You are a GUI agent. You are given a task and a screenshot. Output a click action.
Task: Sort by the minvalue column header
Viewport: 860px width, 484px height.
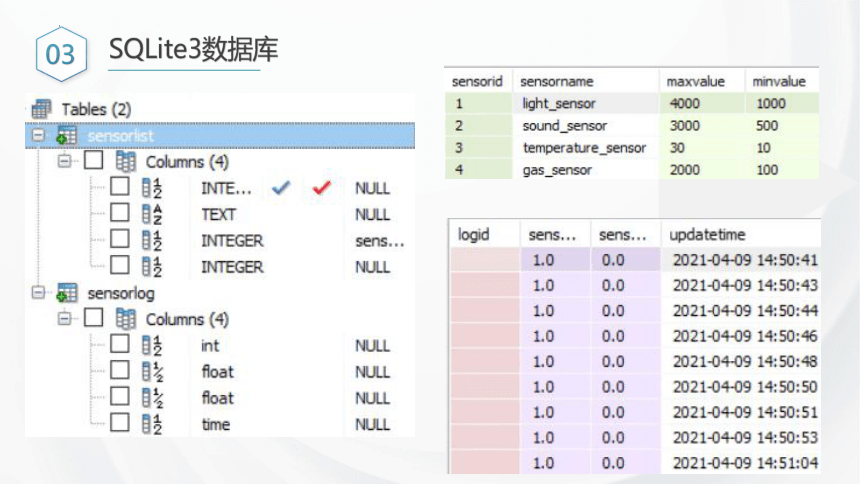(x=782, y=81)
